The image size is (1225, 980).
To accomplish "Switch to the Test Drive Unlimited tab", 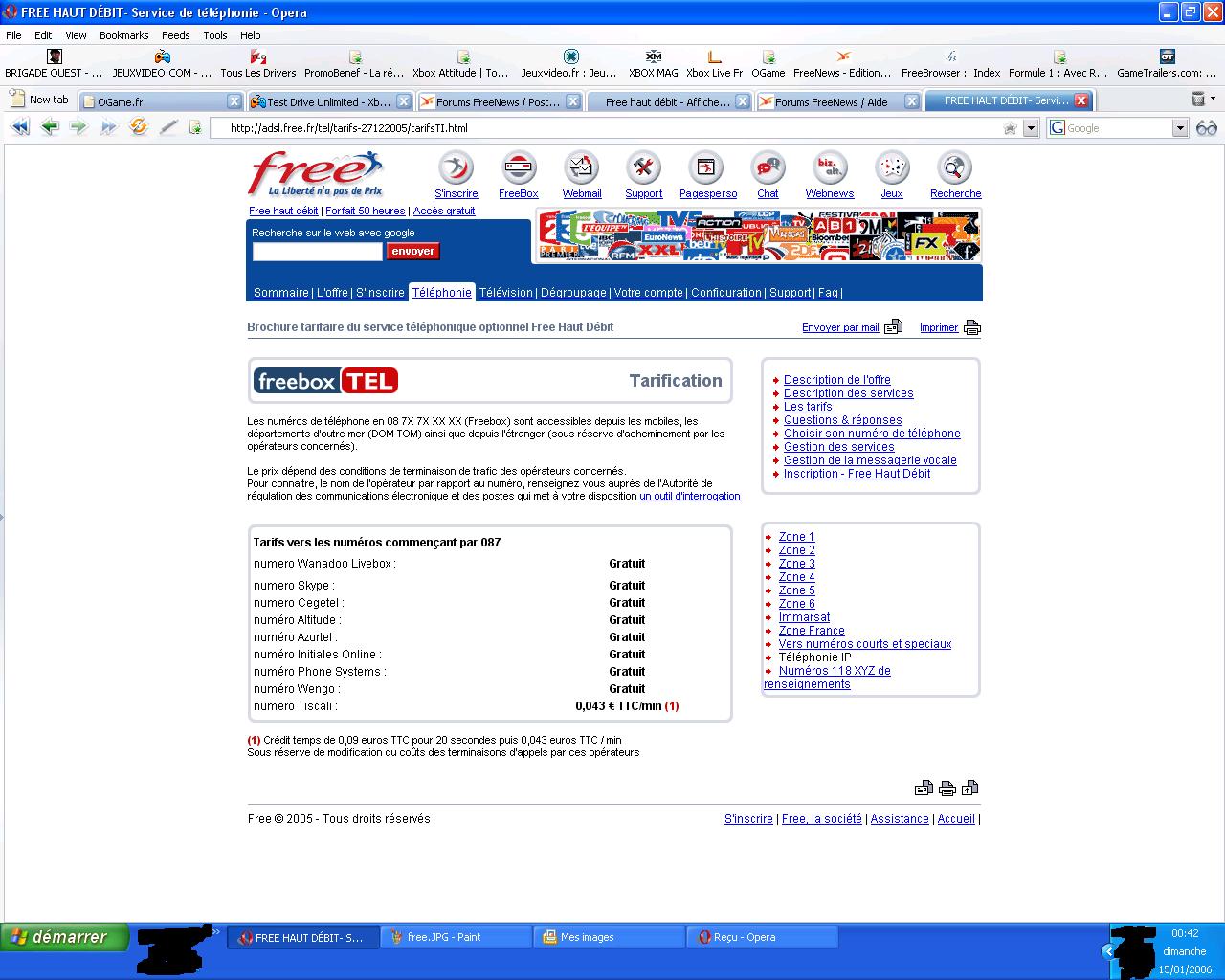I will [328, 101].
